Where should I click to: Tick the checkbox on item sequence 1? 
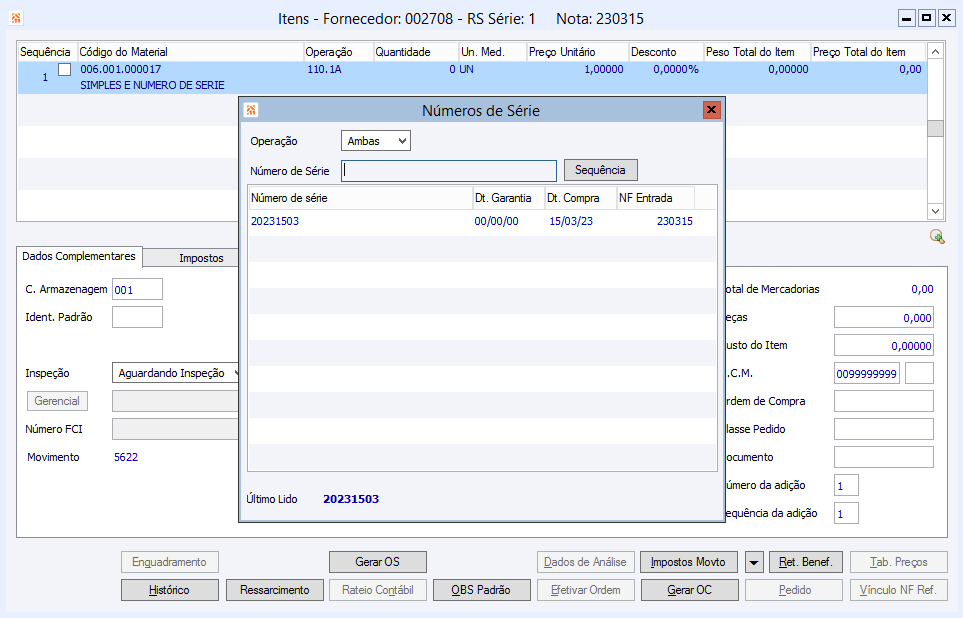(x=64, y=69)
